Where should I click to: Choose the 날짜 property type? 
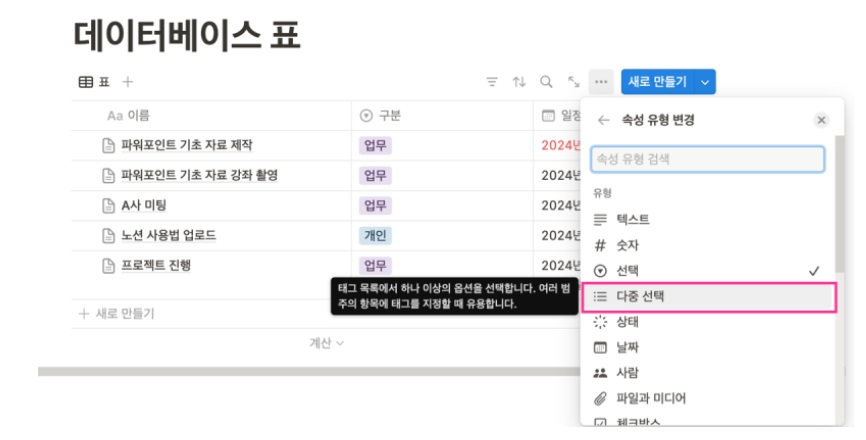(x=707, y=347)
